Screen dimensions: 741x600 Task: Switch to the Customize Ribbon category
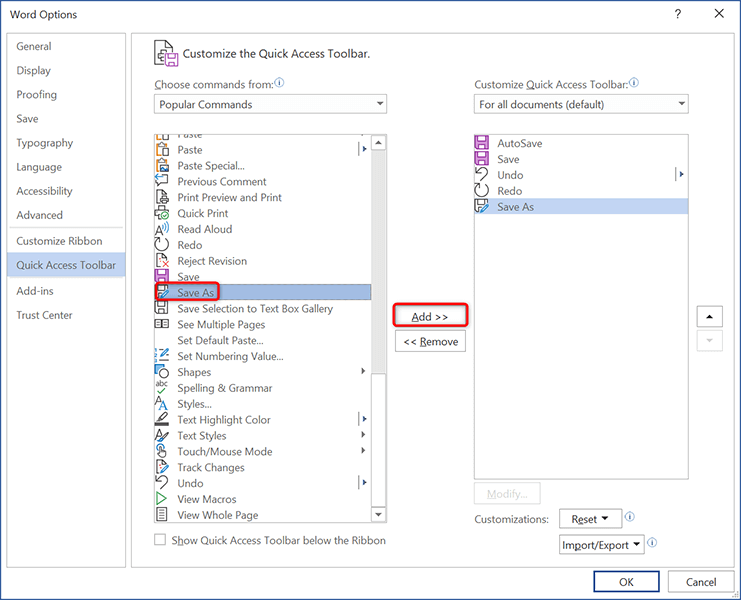pyautogui.click(x=59, y=241)
